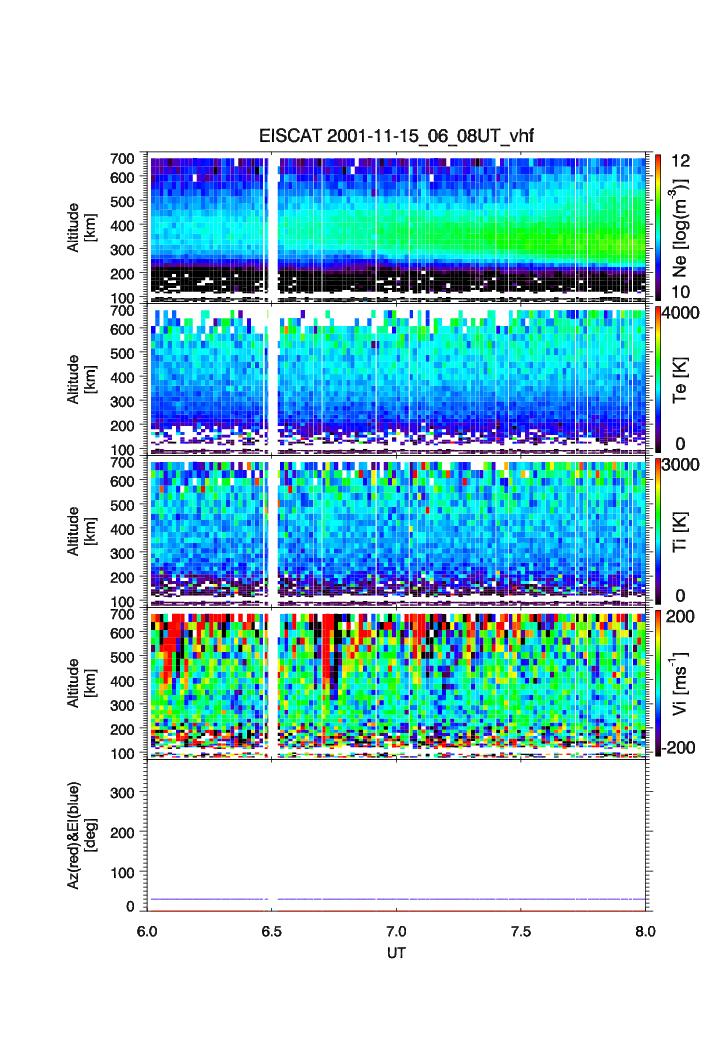Click the 8.0 tick on the UT axis
The image size is (708, 1063).
point(645,930)
